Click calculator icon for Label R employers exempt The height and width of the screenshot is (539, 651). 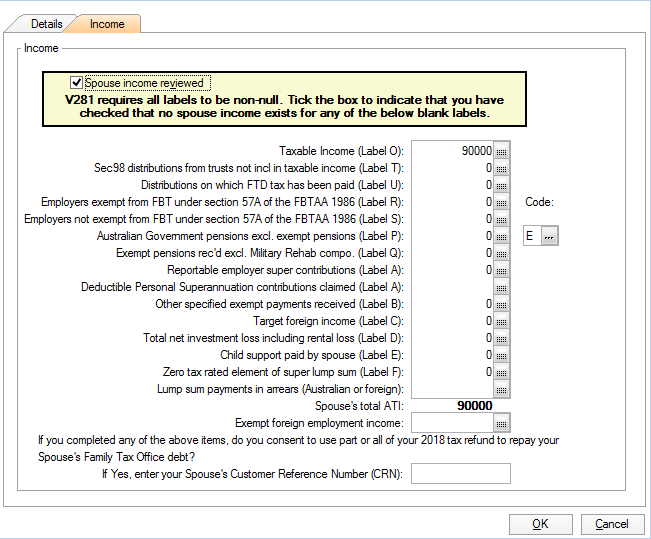click(502, 202)
